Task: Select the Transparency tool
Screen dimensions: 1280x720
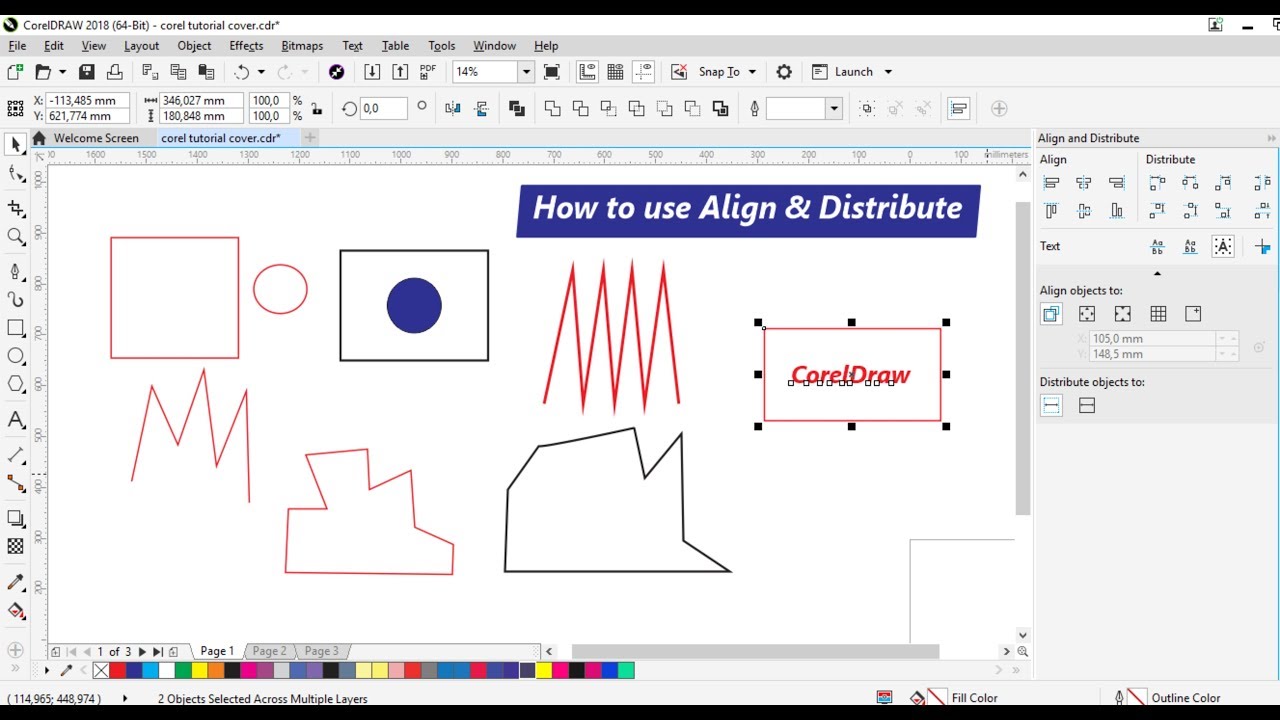Action: coord(15,546)
